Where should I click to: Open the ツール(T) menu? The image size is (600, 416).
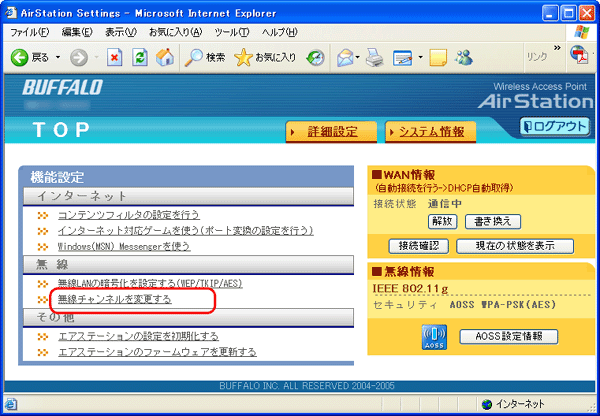232,33
